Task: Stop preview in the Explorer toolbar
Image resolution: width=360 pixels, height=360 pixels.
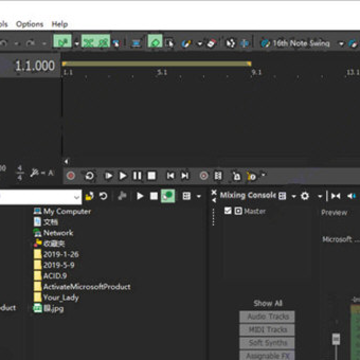Action: [x=154, y=196]
